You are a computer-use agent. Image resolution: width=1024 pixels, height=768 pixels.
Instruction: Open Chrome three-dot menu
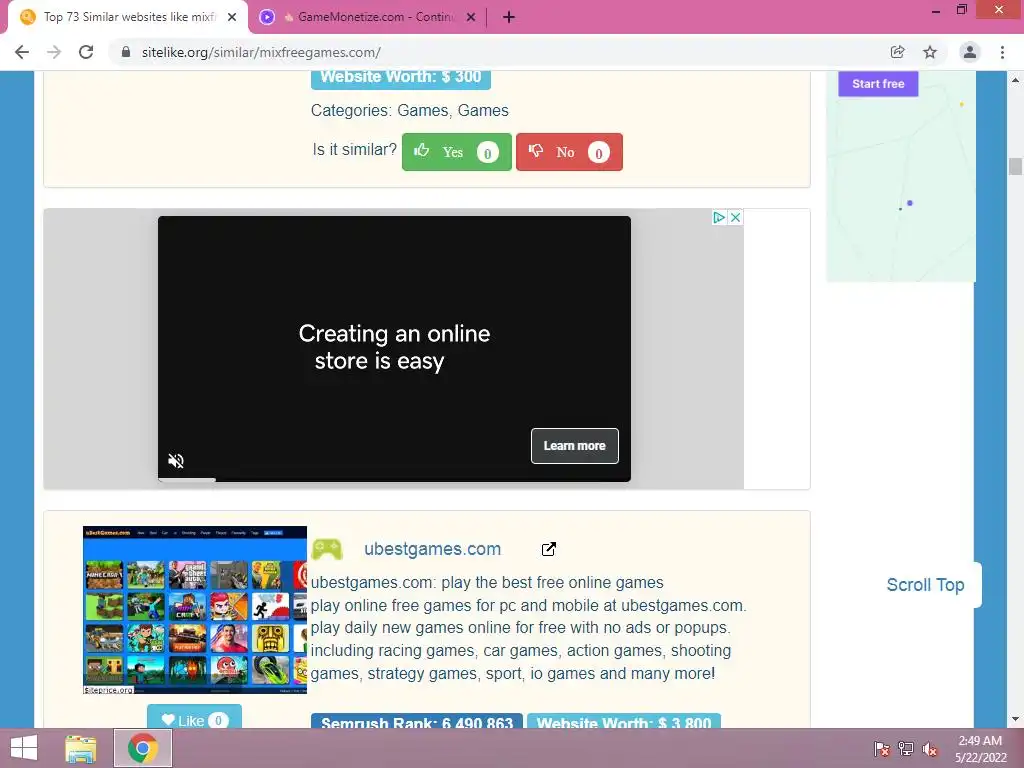(1002, 52)
